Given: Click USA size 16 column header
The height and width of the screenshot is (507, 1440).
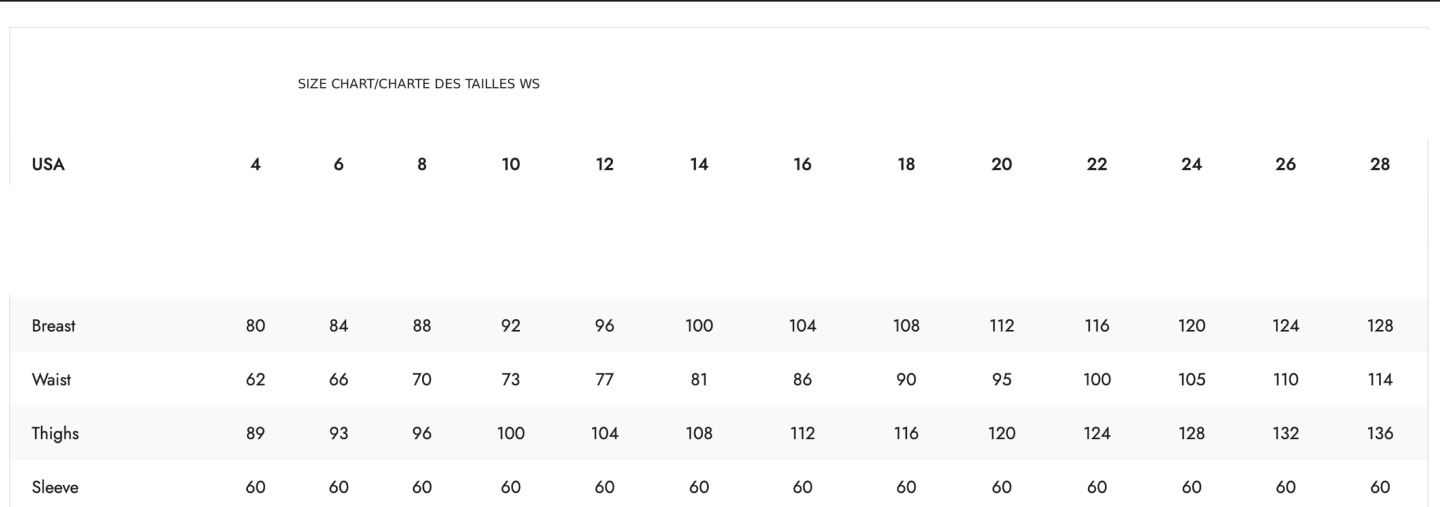Looking at the screenshot, I should (x=803, y=165).
